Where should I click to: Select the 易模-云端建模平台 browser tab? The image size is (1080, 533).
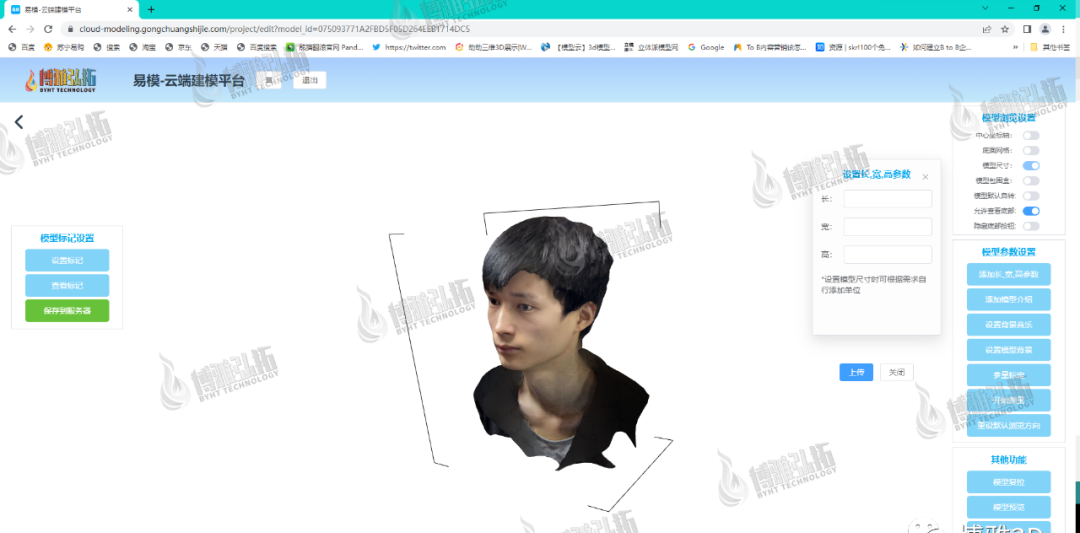pyautogui.click(x=72, y=9)
